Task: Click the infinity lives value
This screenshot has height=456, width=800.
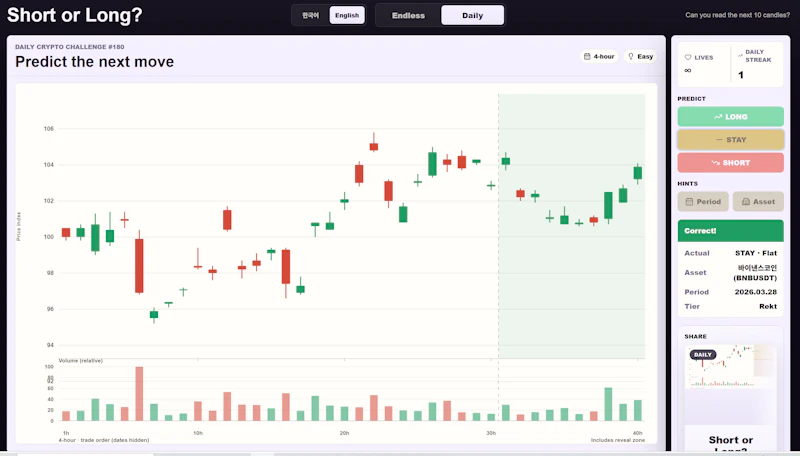Action: [x=688, y=70]
